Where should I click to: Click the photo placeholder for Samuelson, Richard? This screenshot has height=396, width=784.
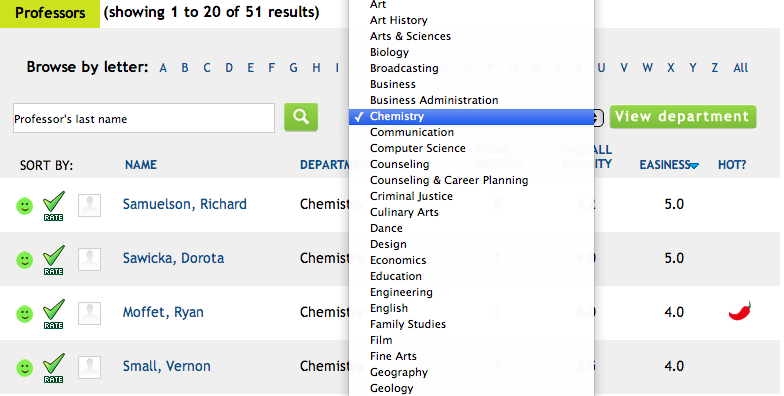[x=90, y=206]
